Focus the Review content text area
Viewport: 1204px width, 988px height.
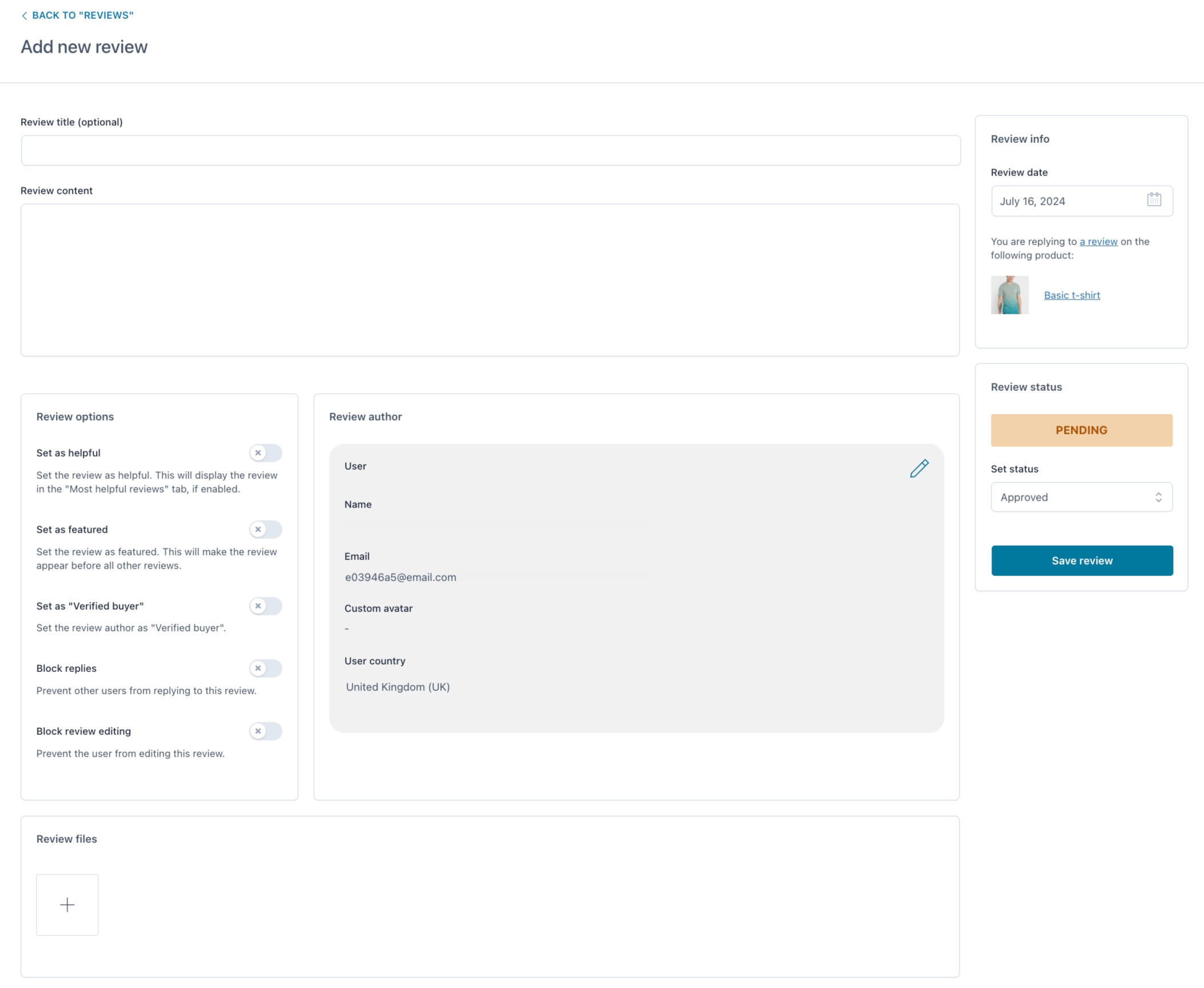(x=490, y=280)
